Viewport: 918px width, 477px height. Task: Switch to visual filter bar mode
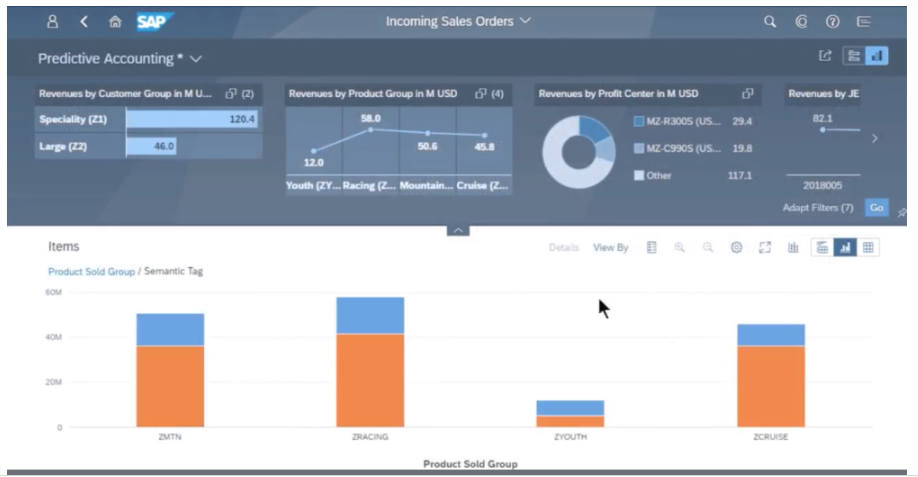877,56
